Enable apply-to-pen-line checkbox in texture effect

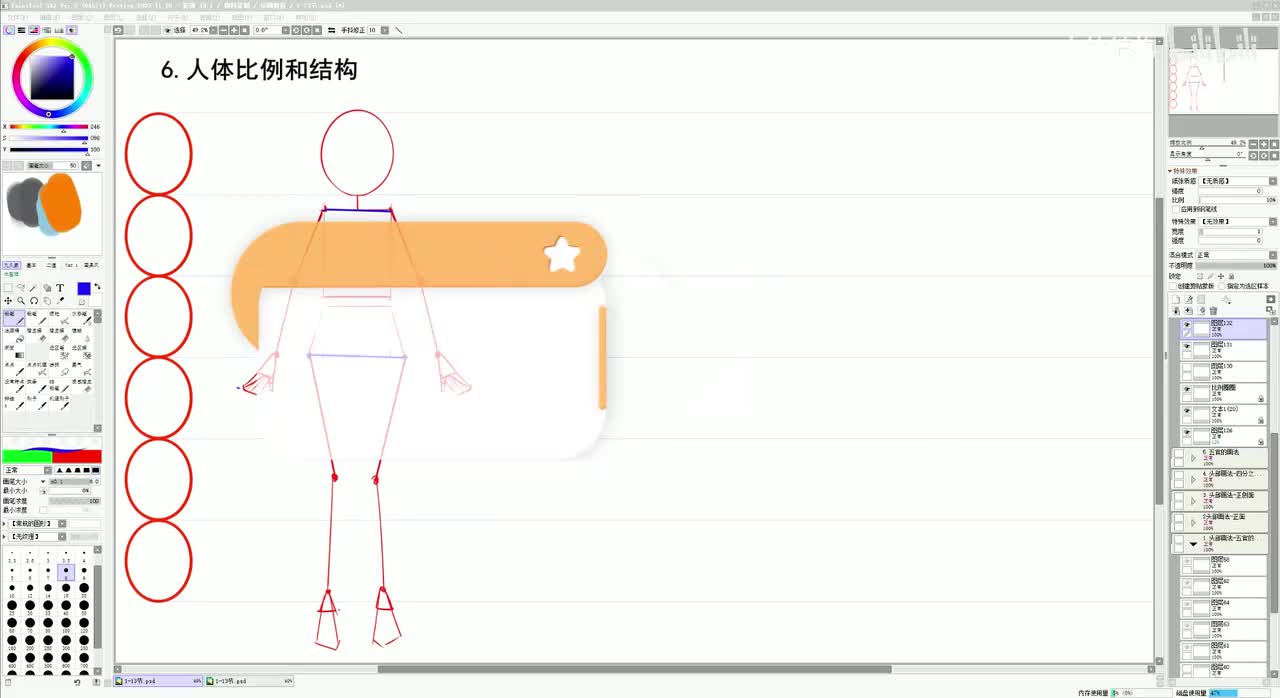click(x=1175, y=209)
